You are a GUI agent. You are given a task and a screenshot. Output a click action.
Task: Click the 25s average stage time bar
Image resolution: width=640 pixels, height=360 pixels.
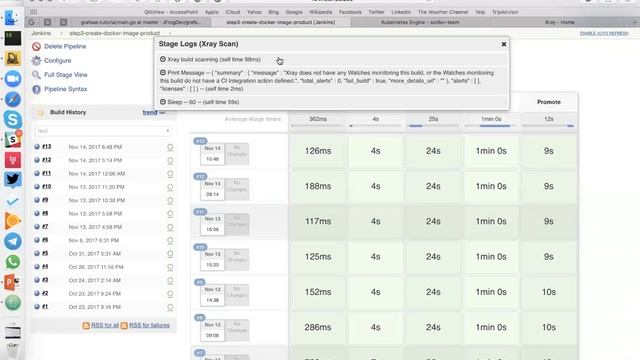click(433, 126)
